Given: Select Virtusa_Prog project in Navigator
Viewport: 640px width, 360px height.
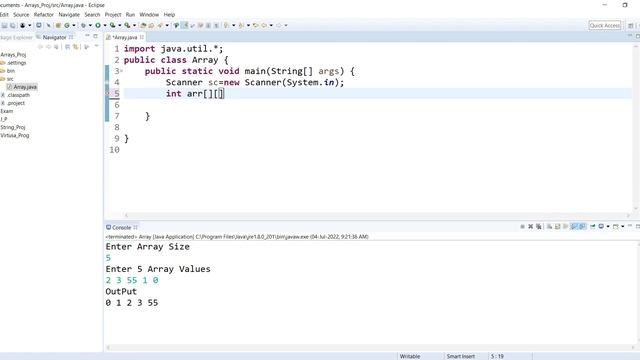Looking at the screenshot, I should 15,136.
